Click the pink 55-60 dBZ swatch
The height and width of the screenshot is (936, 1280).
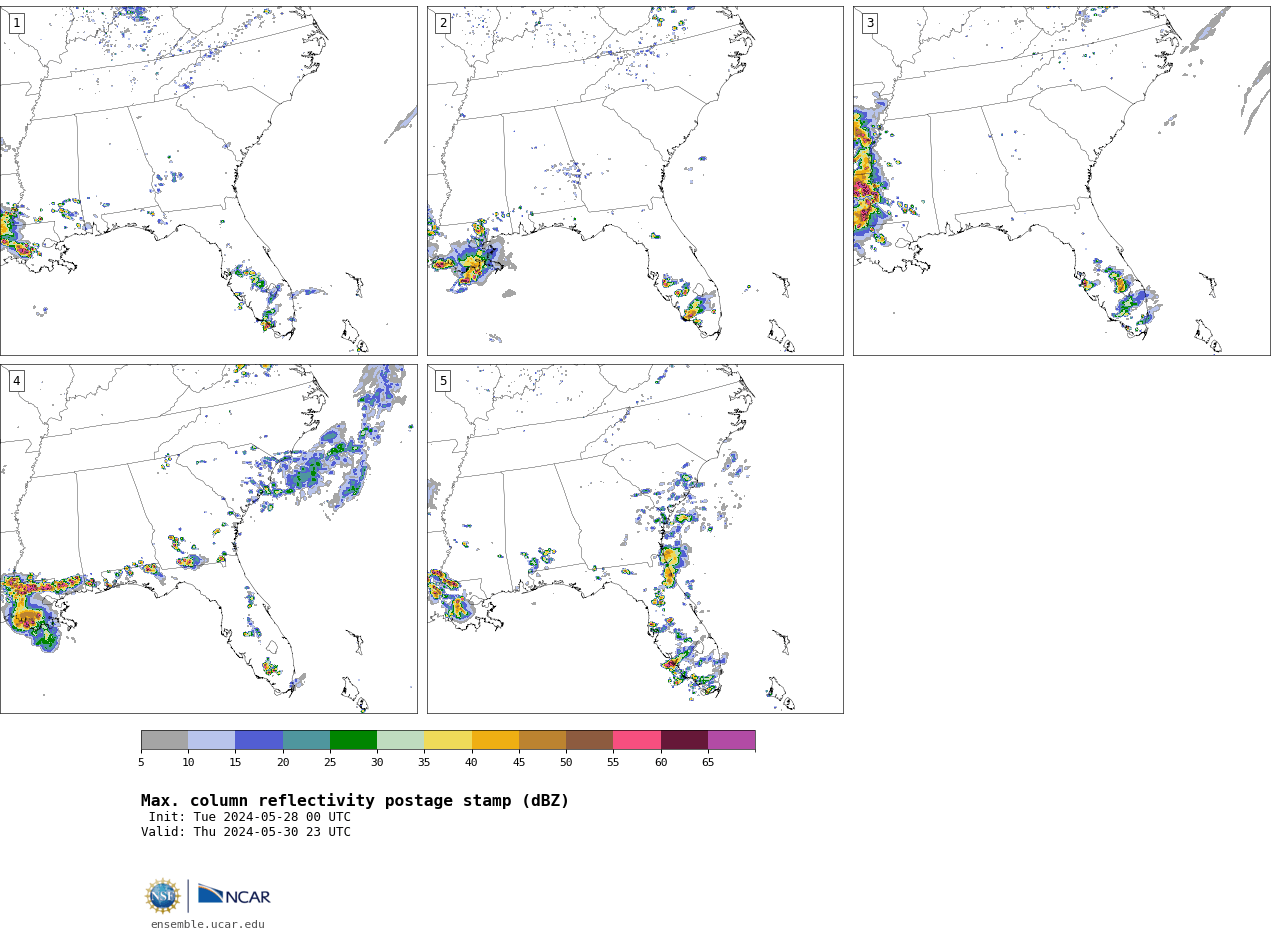[x=637, y=740]
